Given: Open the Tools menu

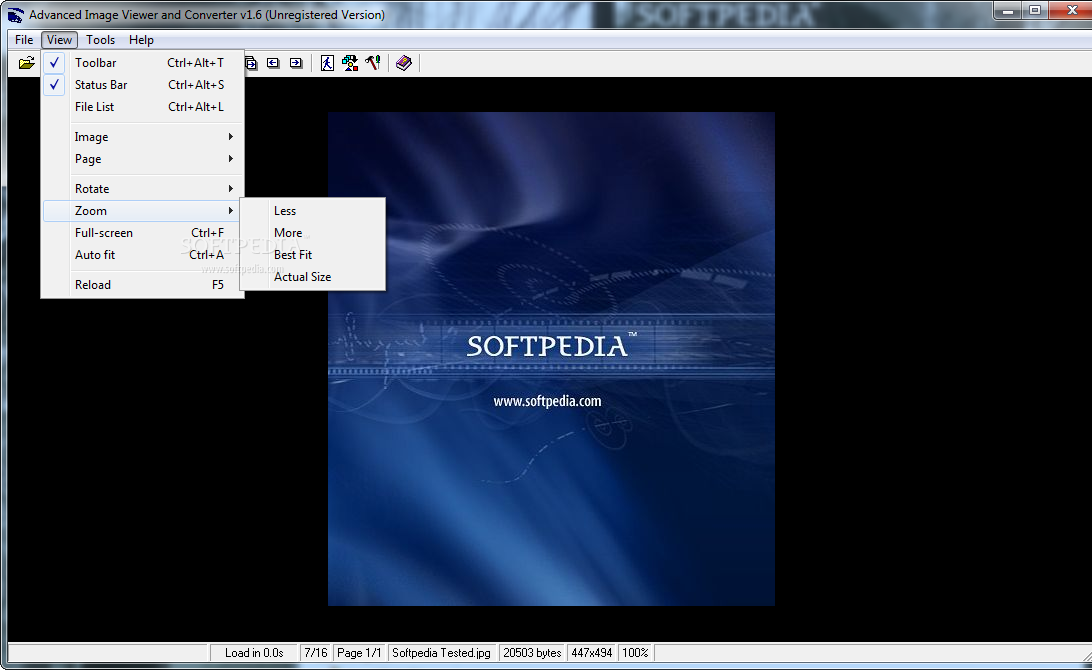Looking at the screenshot, I should (x=100, y=40).
